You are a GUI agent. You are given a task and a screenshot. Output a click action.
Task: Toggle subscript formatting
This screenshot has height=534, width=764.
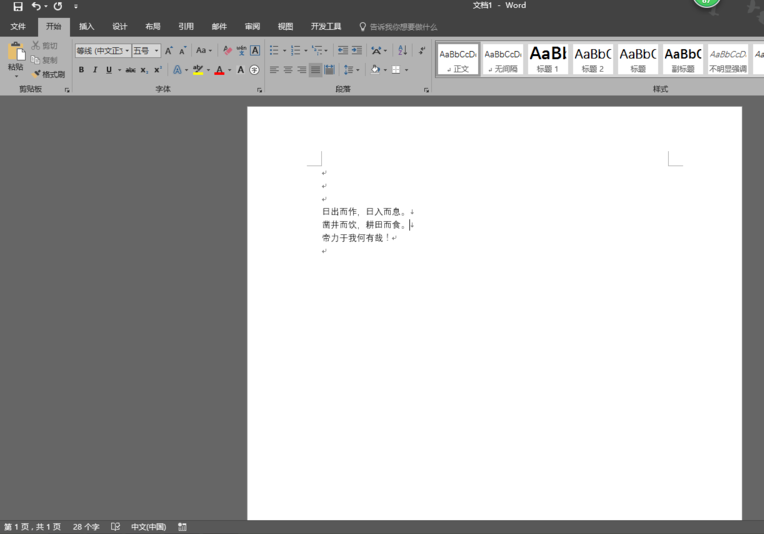[144, 70]
